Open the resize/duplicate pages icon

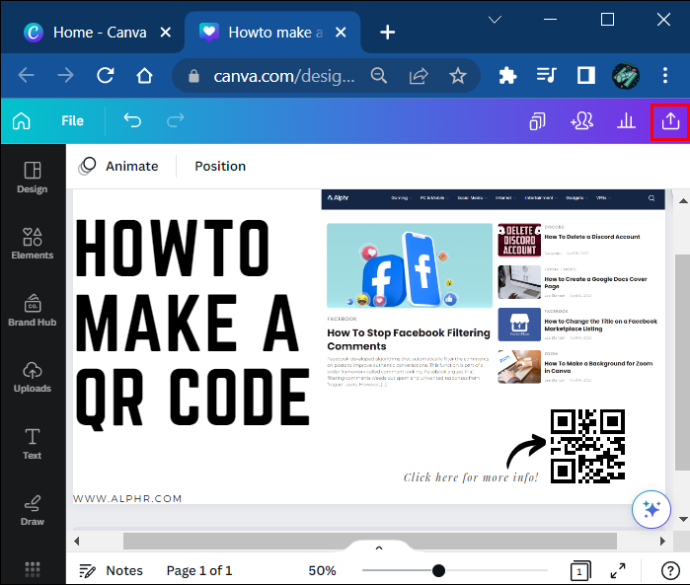pos(537,121)
